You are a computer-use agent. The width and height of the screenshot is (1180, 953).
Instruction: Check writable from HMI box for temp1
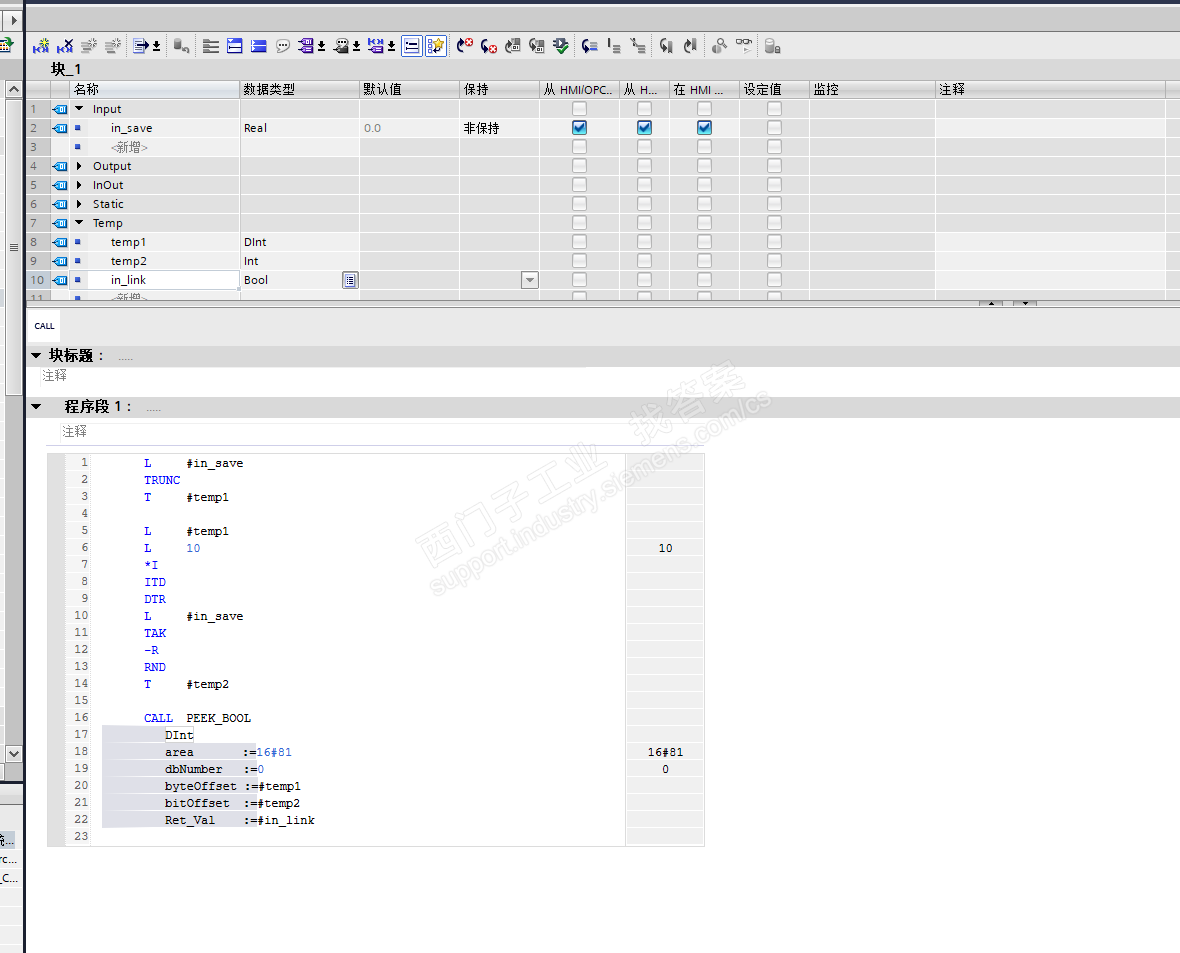point(644,242)
